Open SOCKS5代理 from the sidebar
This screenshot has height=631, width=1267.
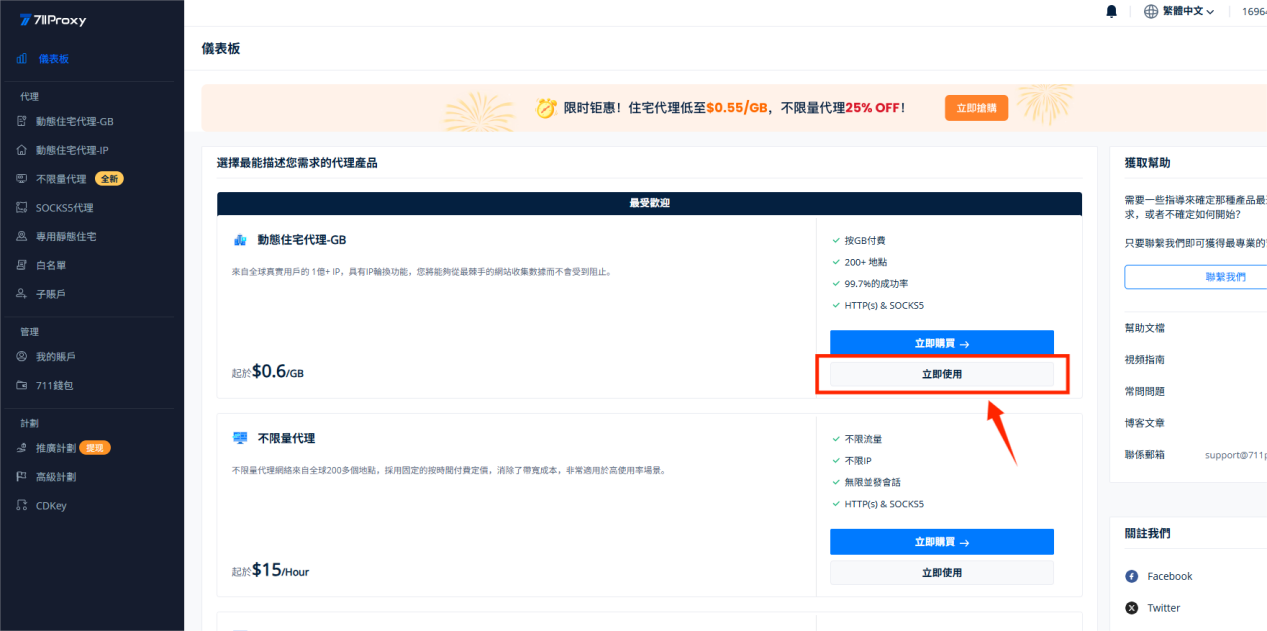click(x=64, y=208)
